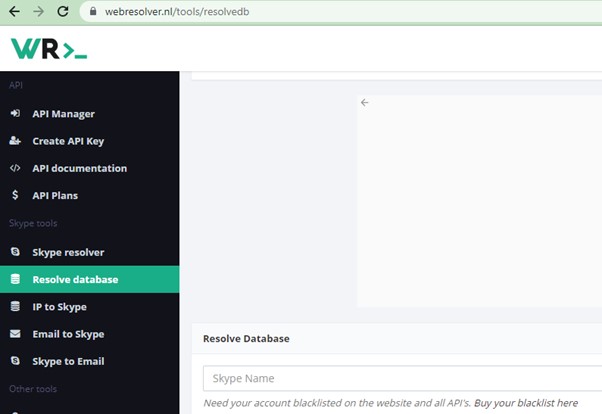The height and width of the screenshot is (414, 602).
Task: Click the small left arrow in ad panel
Action: coord(364,103)
